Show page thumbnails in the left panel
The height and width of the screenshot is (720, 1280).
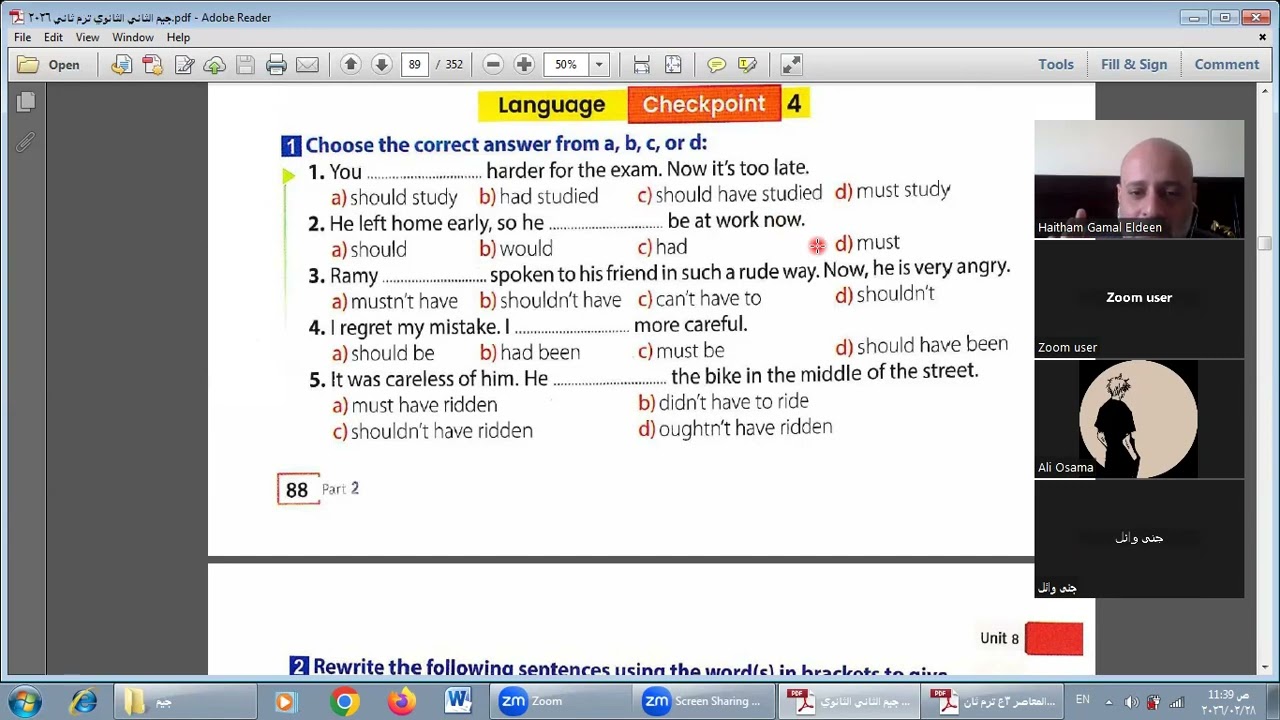[x=26, y=101]
